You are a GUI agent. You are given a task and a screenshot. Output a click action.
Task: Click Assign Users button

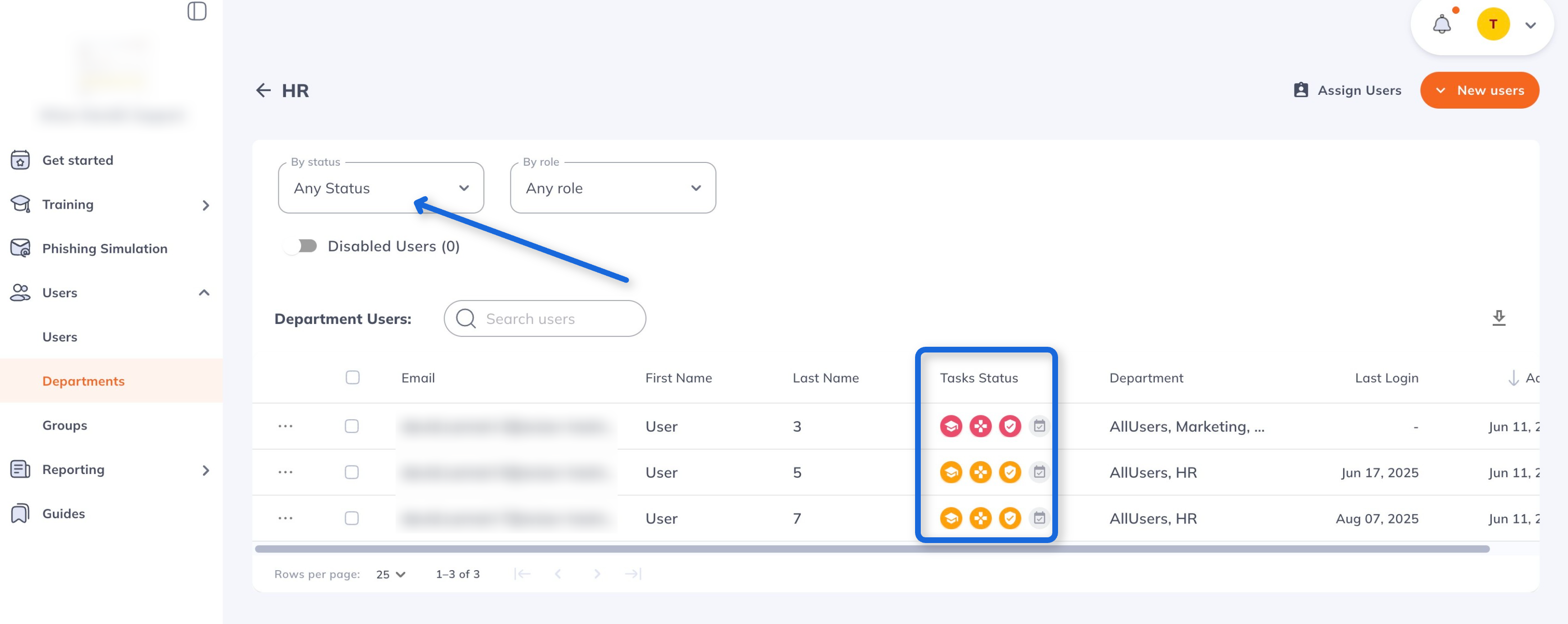[x=1347, y=91]
